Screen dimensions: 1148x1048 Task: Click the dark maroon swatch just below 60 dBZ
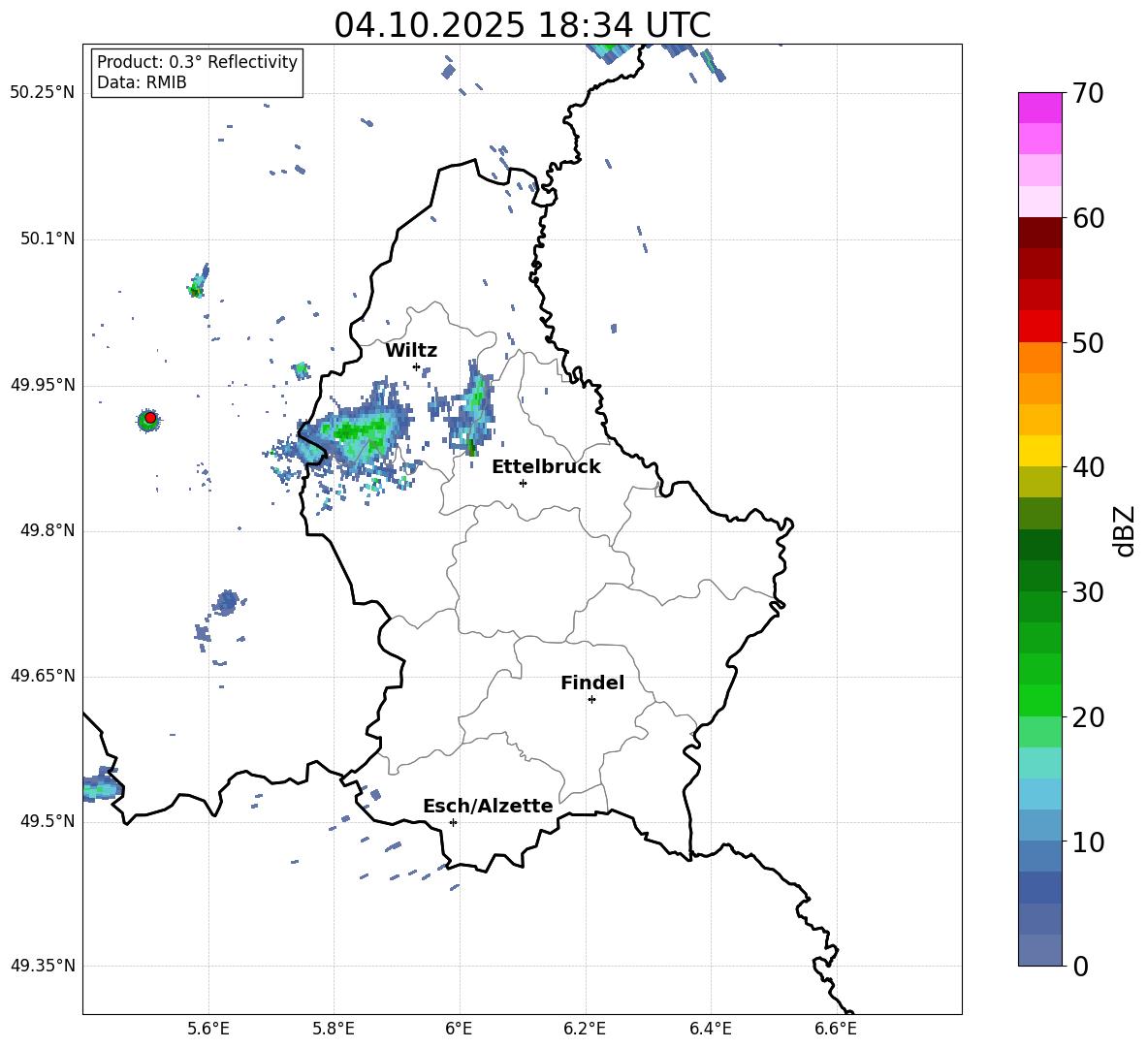[x=1040, y=233]
